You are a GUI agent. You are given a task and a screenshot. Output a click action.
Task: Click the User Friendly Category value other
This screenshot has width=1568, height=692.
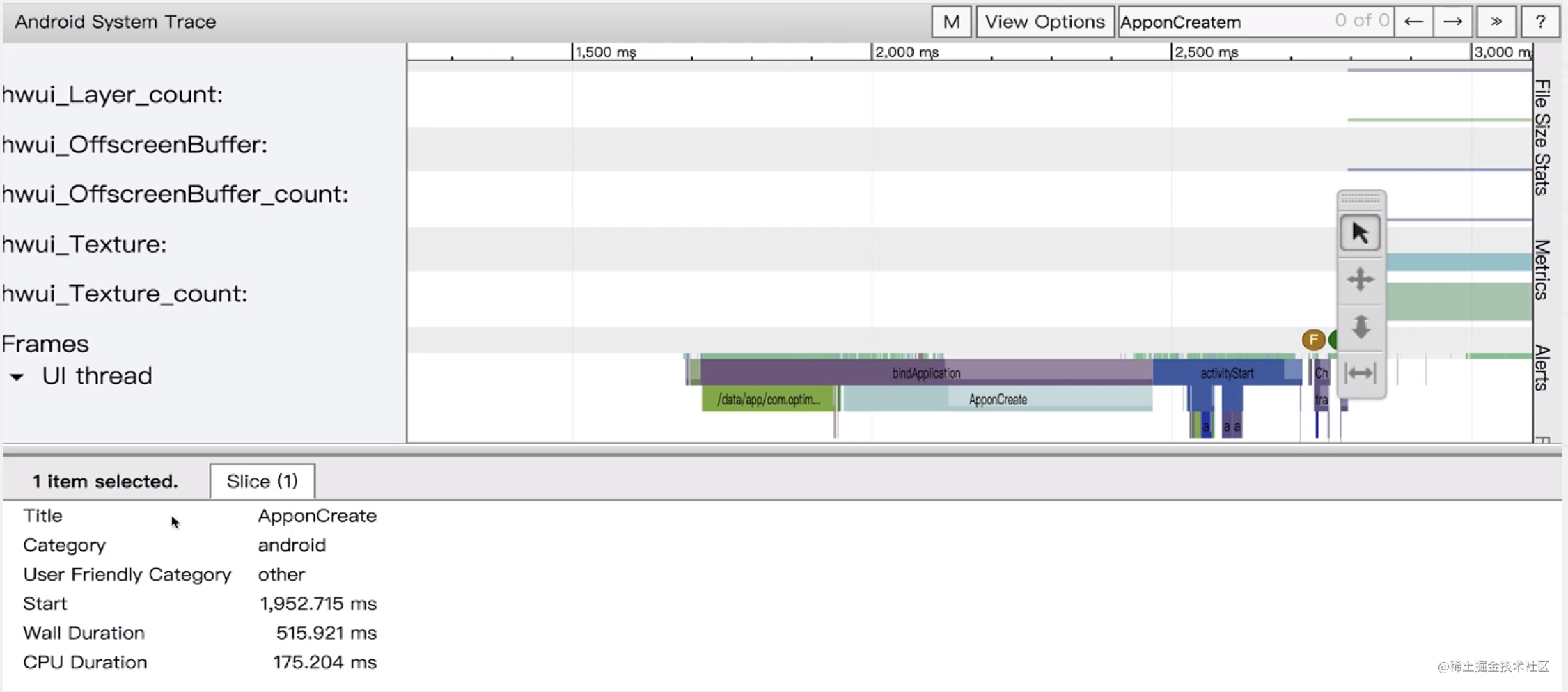click(281, 574)
